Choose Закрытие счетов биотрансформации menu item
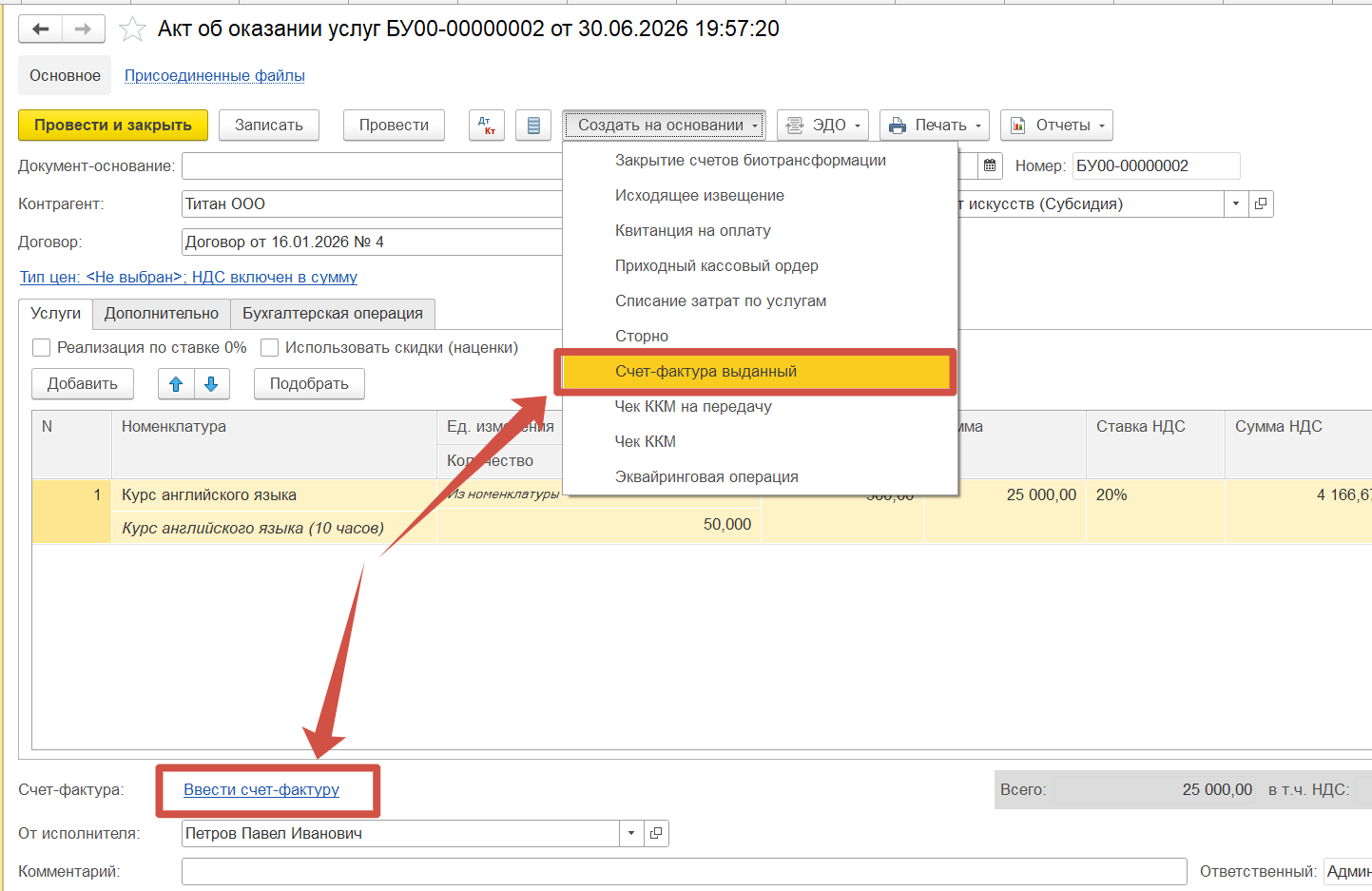Viewport: 1372px width, 891px height. tap(760, 161)
